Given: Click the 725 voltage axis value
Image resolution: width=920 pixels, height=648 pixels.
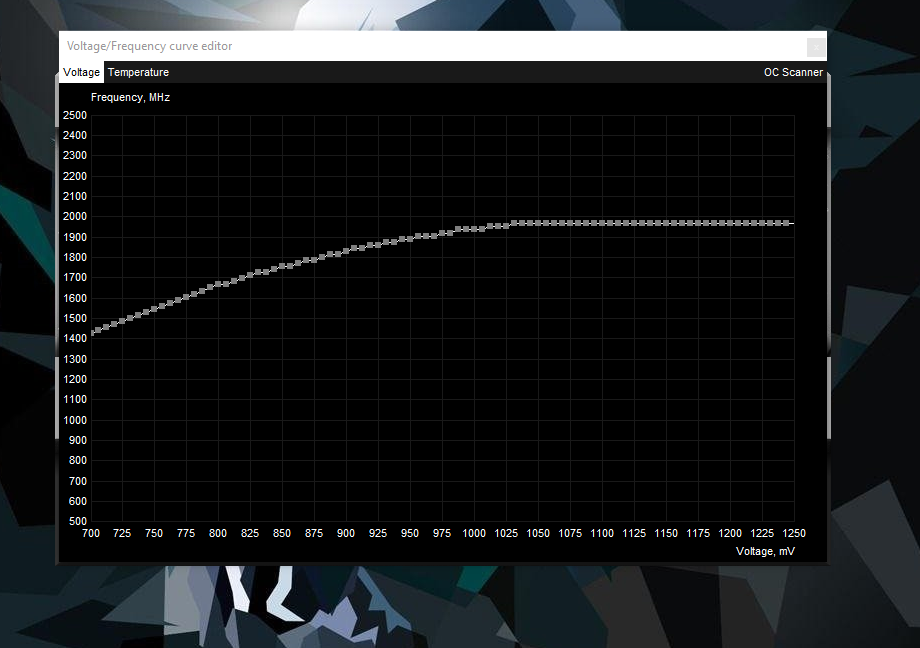Looking at the screenshot, I should pyautogui.click(x=122, y=533).
